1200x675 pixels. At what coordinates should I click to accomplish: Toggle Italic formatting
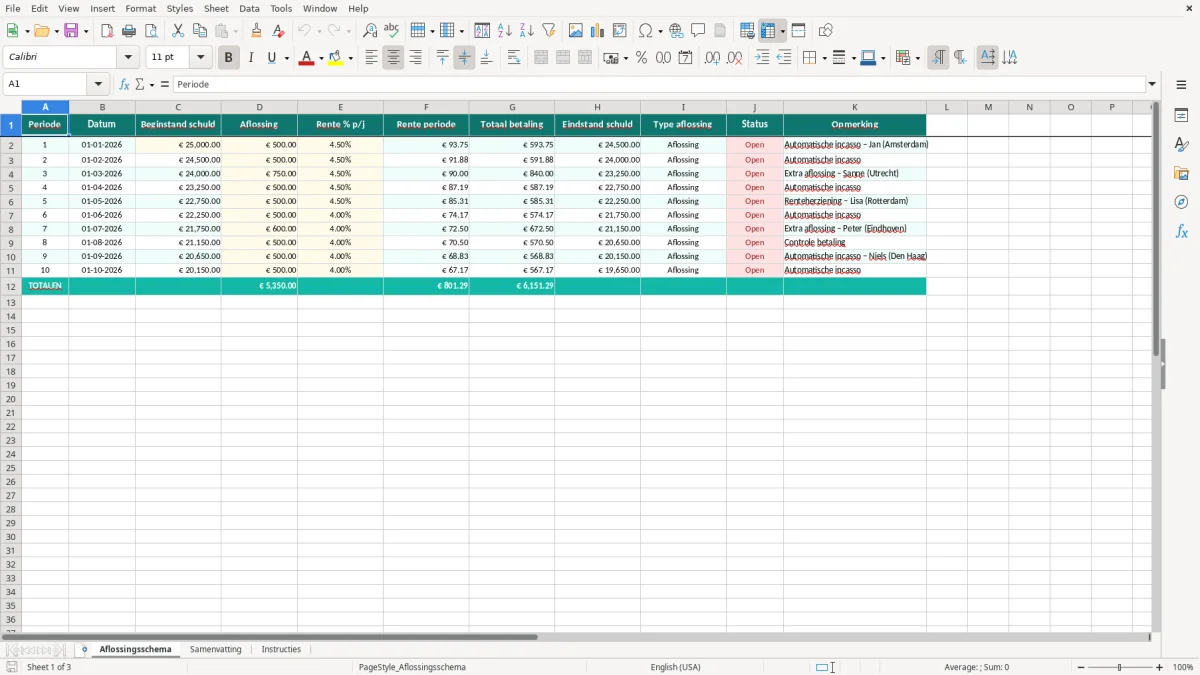coord(250,58)
